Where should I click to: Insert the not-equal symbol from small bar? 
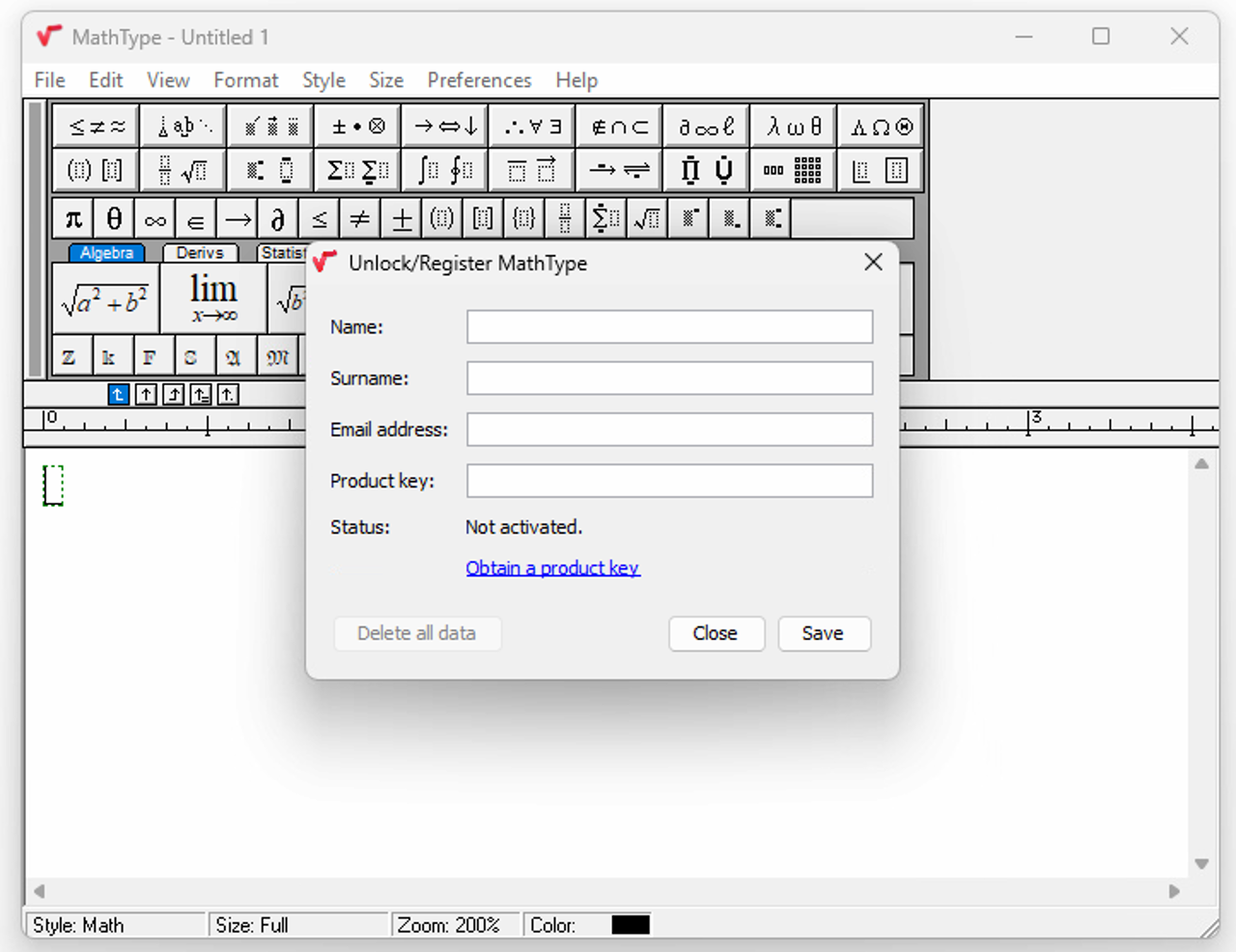[x=360, y=219]
